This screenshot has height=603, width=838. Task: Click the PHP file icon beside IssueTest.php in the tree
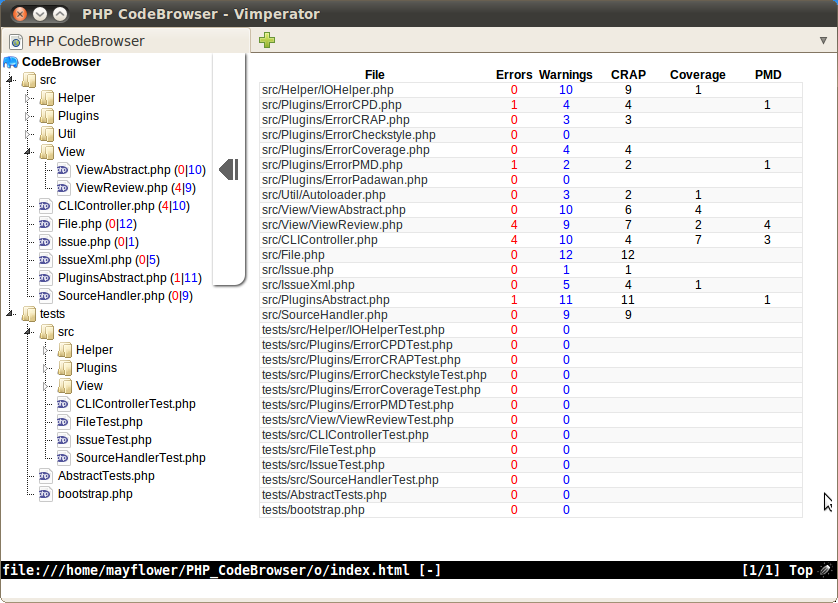[63, 440]
